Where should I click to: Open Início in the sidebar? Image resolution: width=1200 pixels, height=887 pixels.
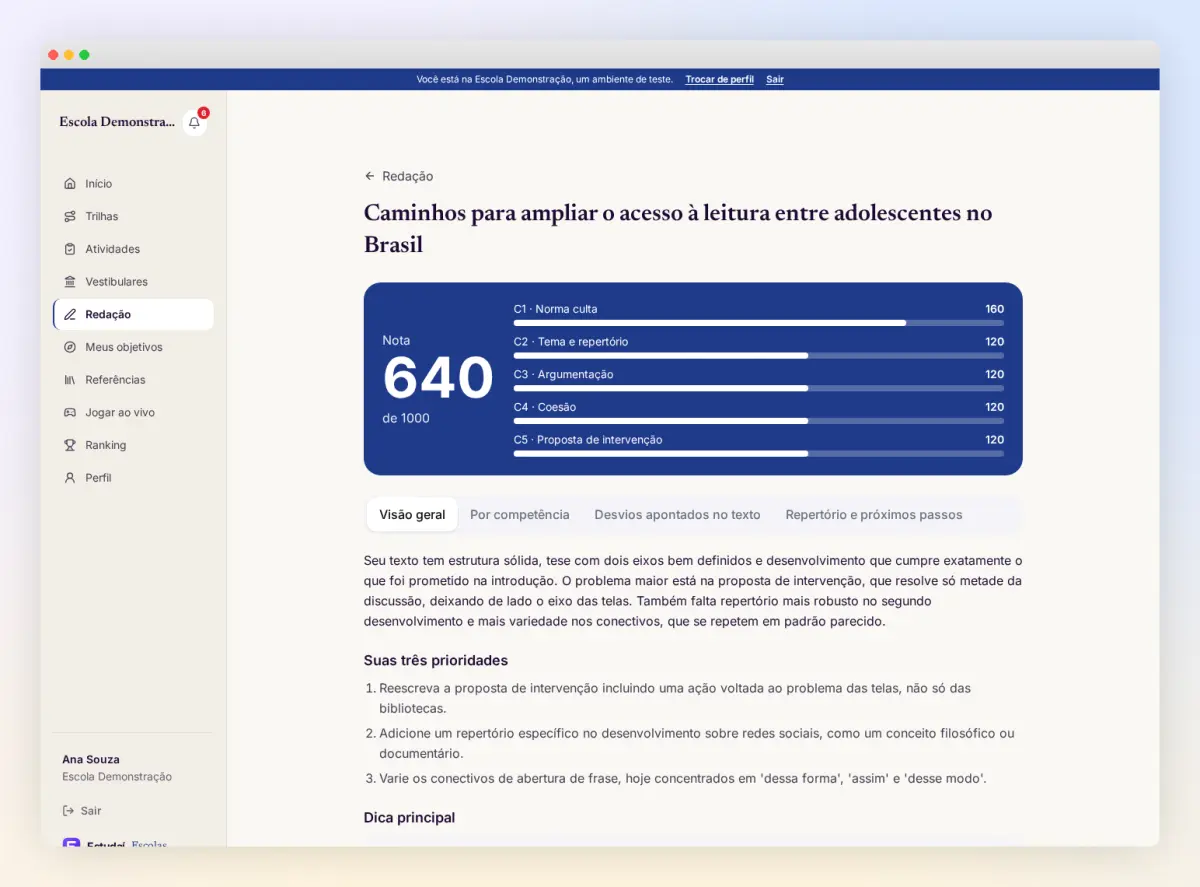point(133,184)
